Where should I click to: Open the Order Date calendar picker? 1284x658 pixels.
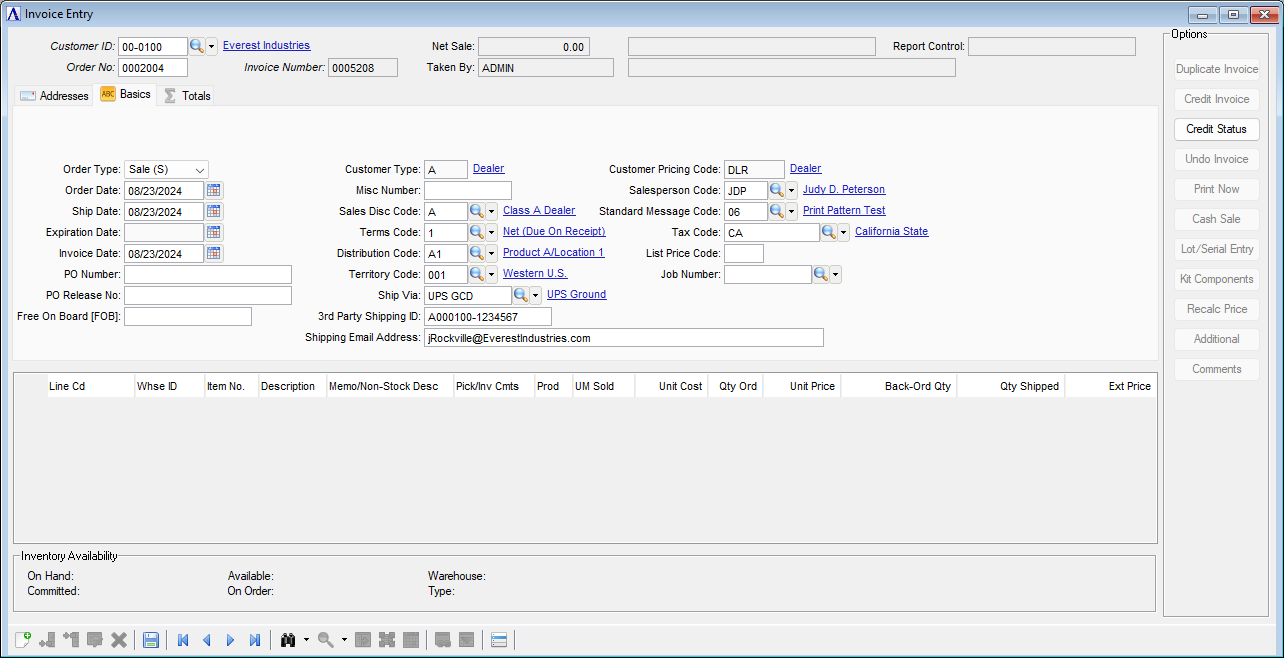click(214, 190)
